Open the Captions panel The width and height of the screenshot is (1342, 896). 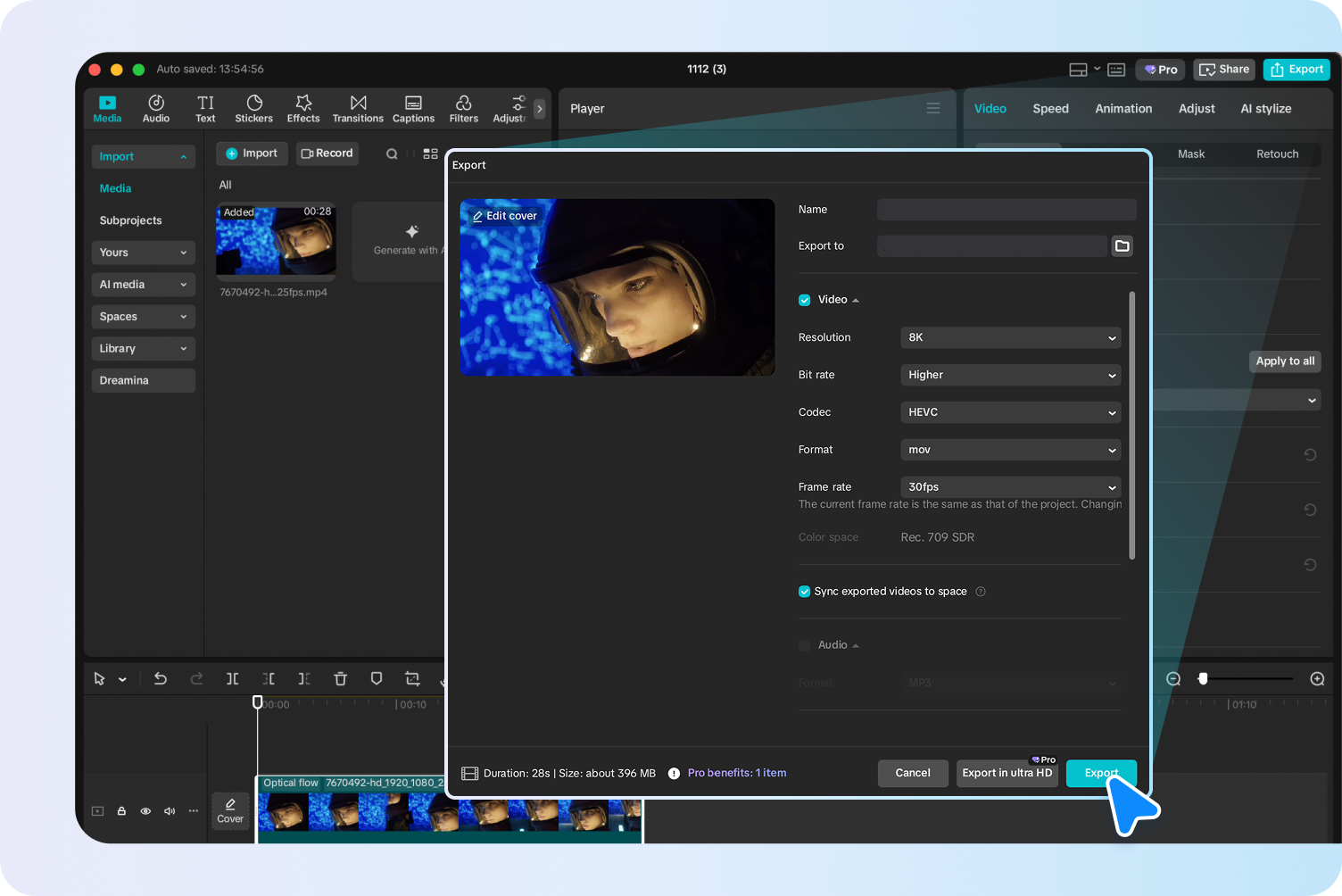pos(413,109)
